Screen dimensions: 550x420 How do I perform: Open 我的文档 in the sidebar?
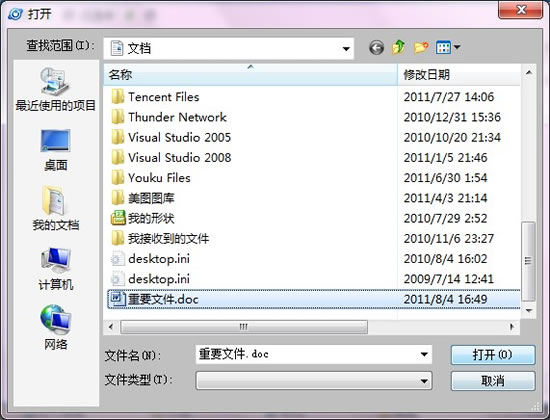click(55, 208)
